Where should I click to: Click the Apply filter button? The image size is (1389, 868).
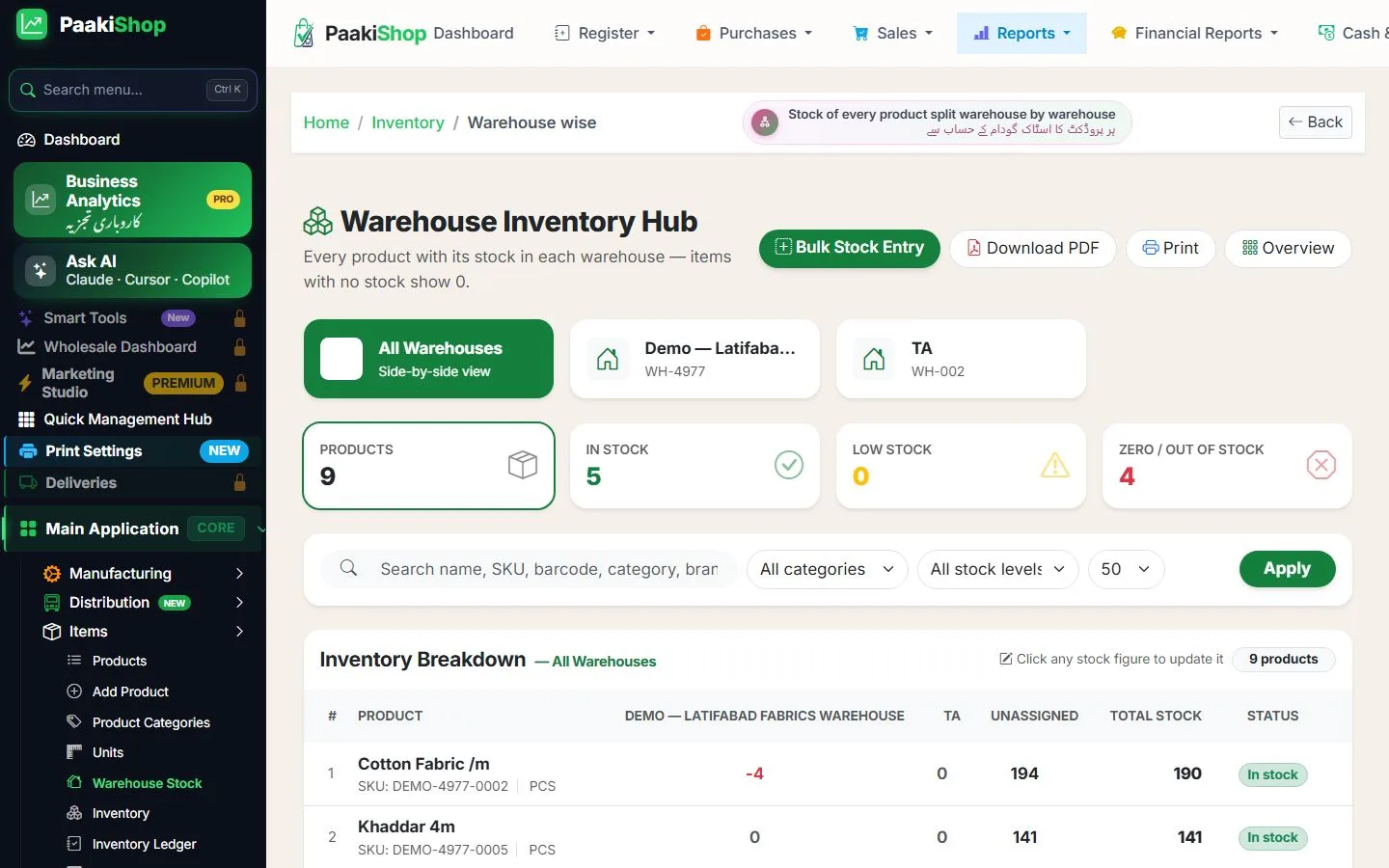tap(1287, 569)
